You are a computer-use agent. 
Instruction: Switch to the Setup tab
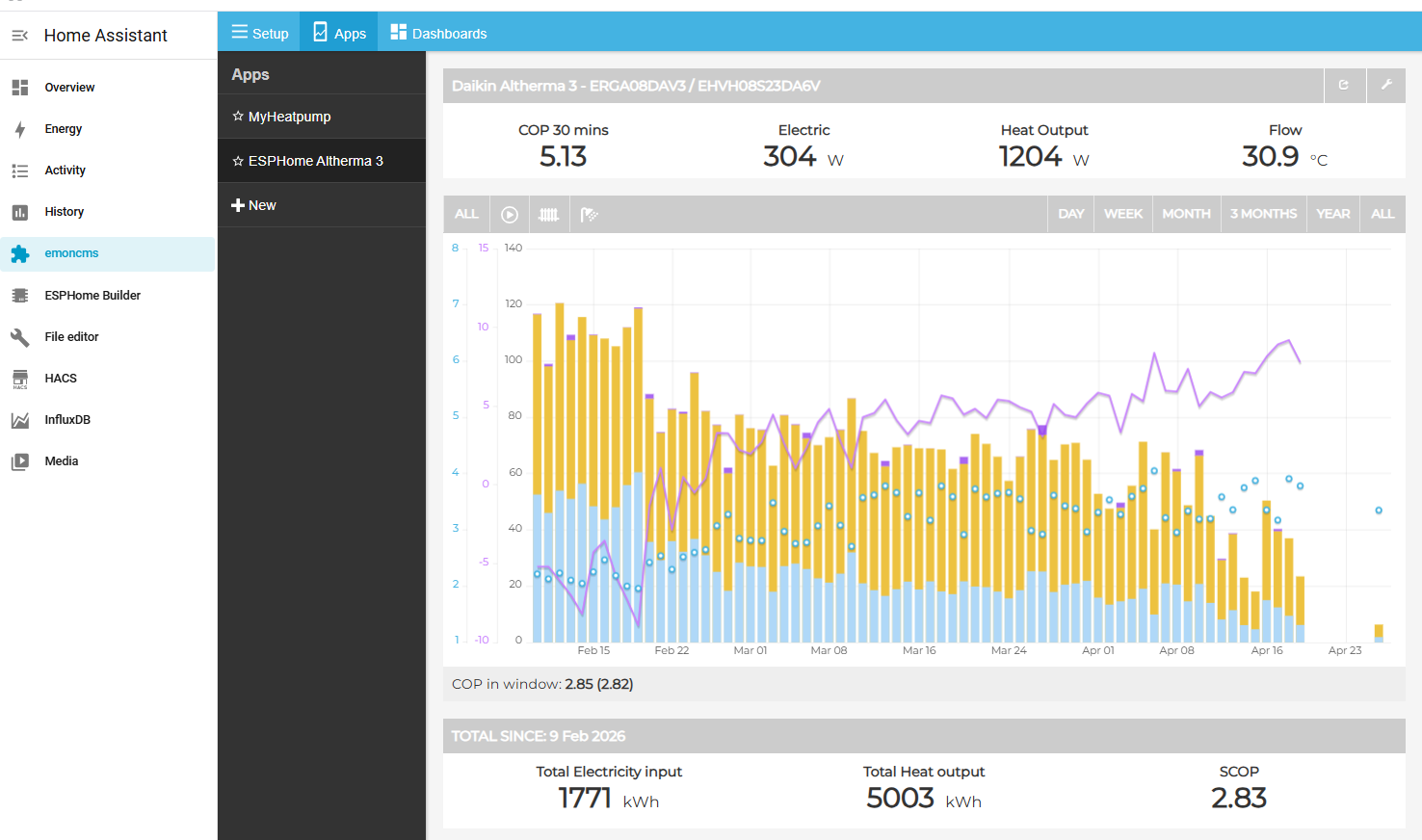pos(258,32)
